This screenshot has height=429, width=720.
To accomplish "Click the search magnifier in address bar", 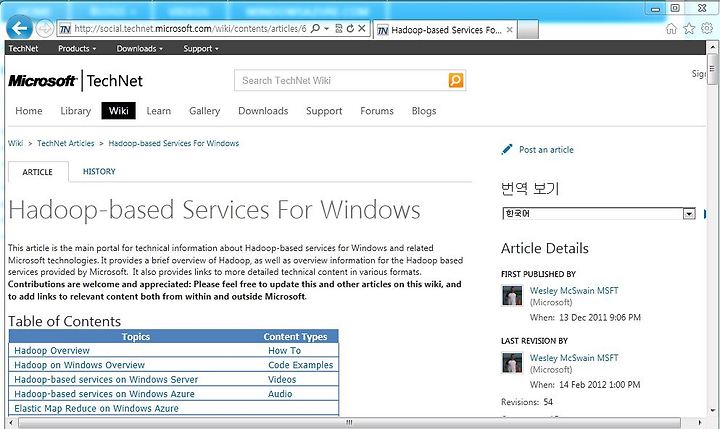I will click(x=315, y=28).
